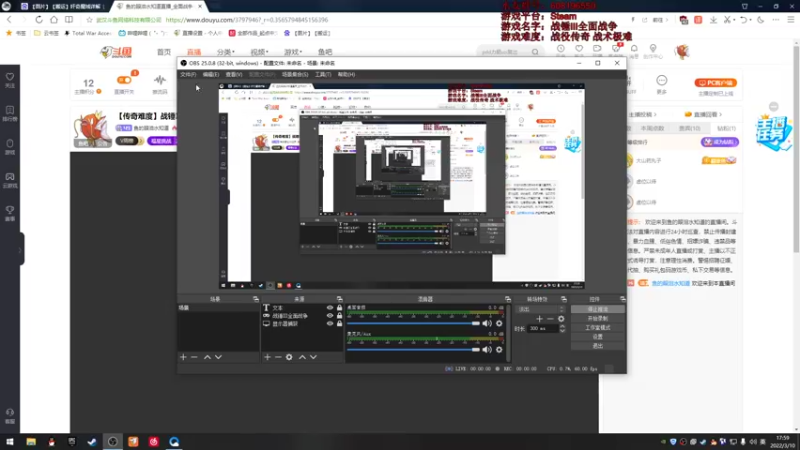Open the browser hamburger menu
800x450 pixels.
791,19
